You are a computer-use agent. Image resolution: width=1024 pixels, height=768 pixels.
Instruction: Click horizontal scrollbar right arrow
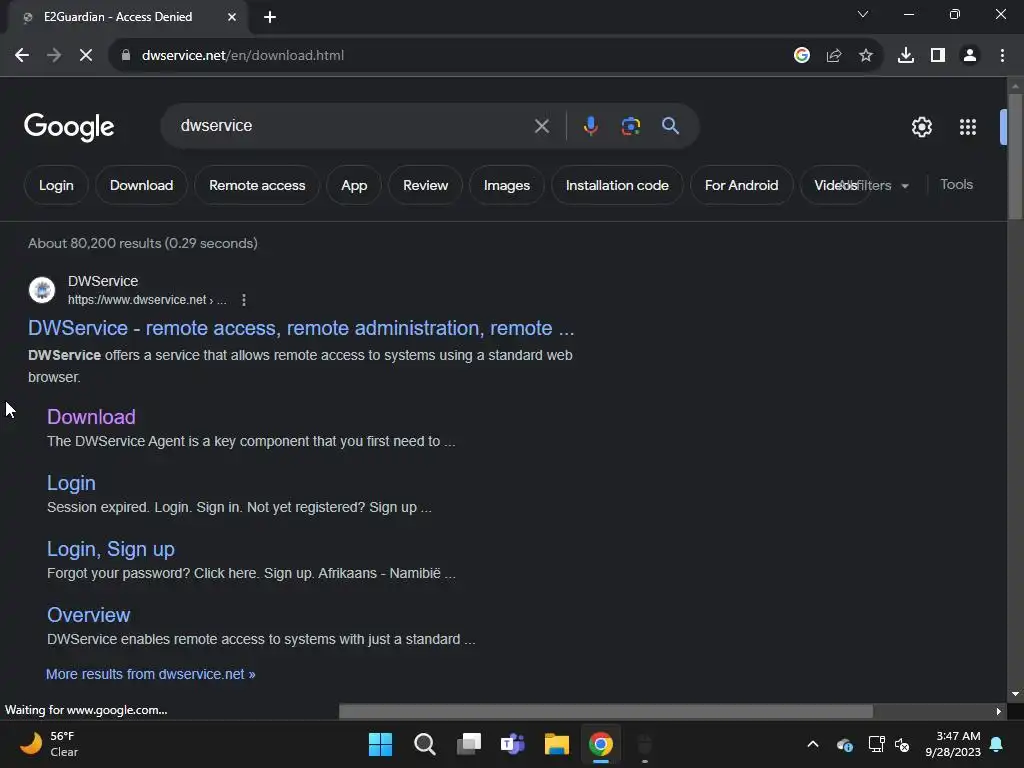[x=999, y=711]
